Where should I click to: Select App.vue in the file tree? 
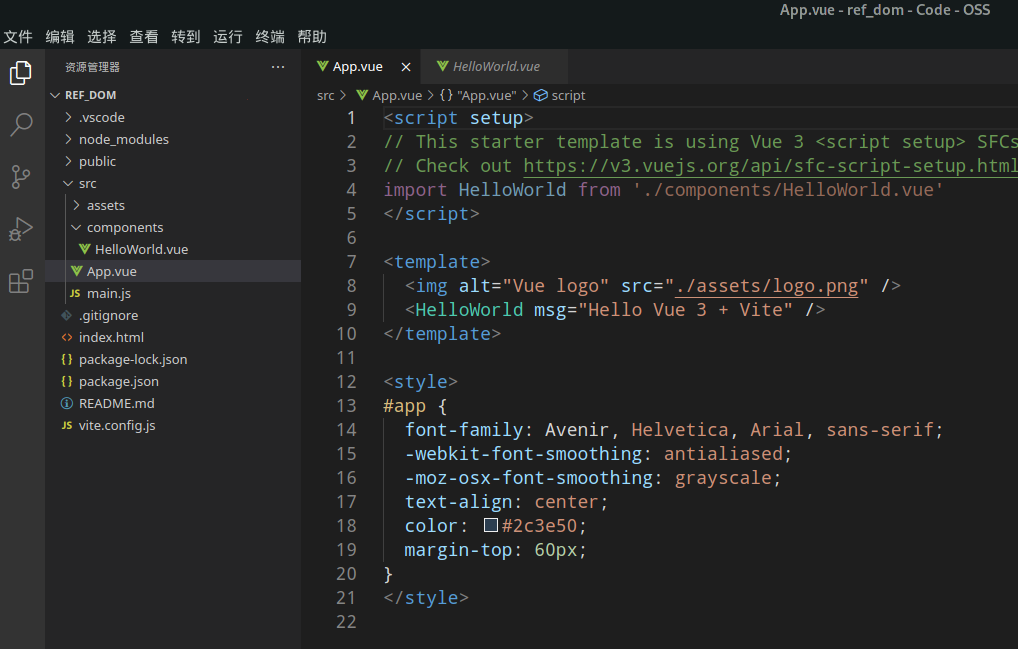tap(173, 271)
